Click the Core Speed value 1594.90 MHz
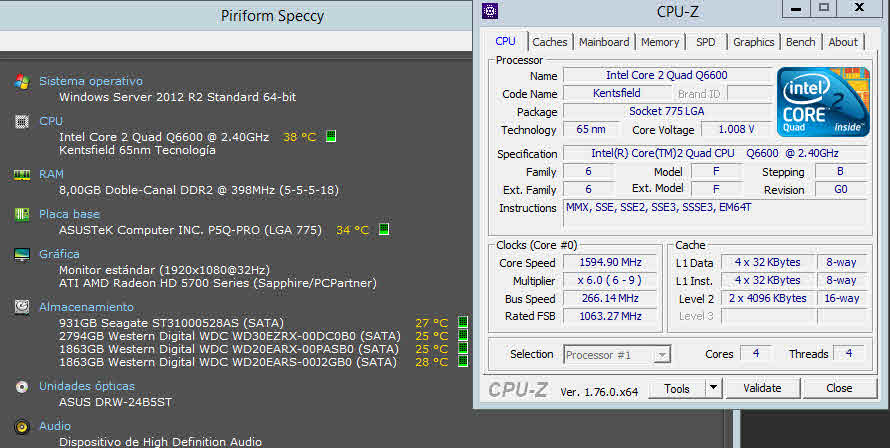The height and width of the screenshot is (448, 890). coord(611,262)
